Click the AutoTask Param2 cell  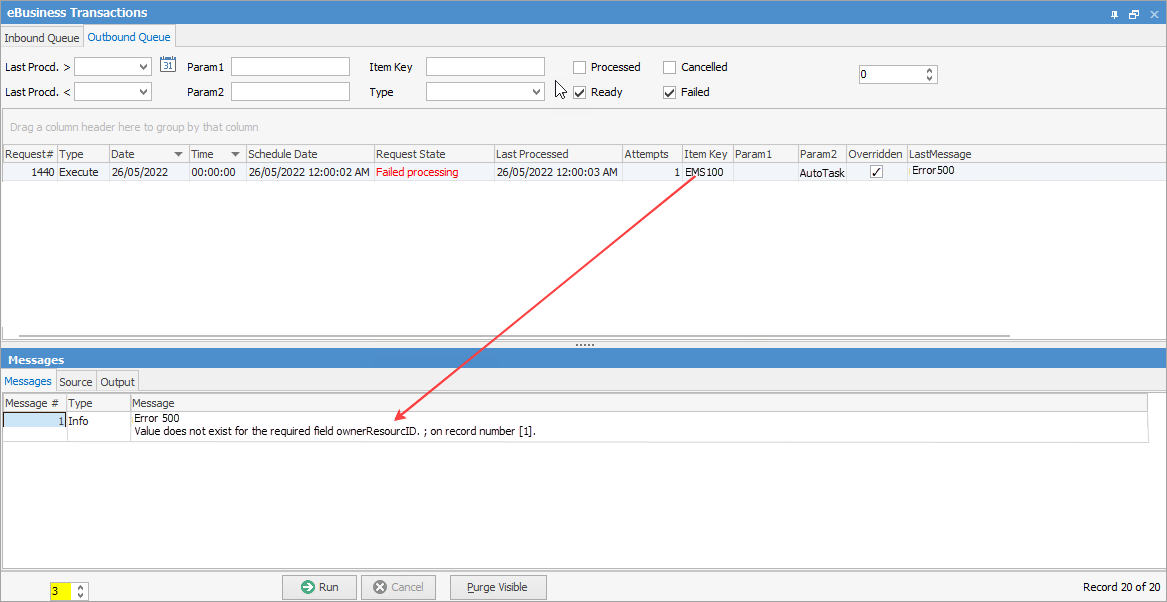pos(822,172)
